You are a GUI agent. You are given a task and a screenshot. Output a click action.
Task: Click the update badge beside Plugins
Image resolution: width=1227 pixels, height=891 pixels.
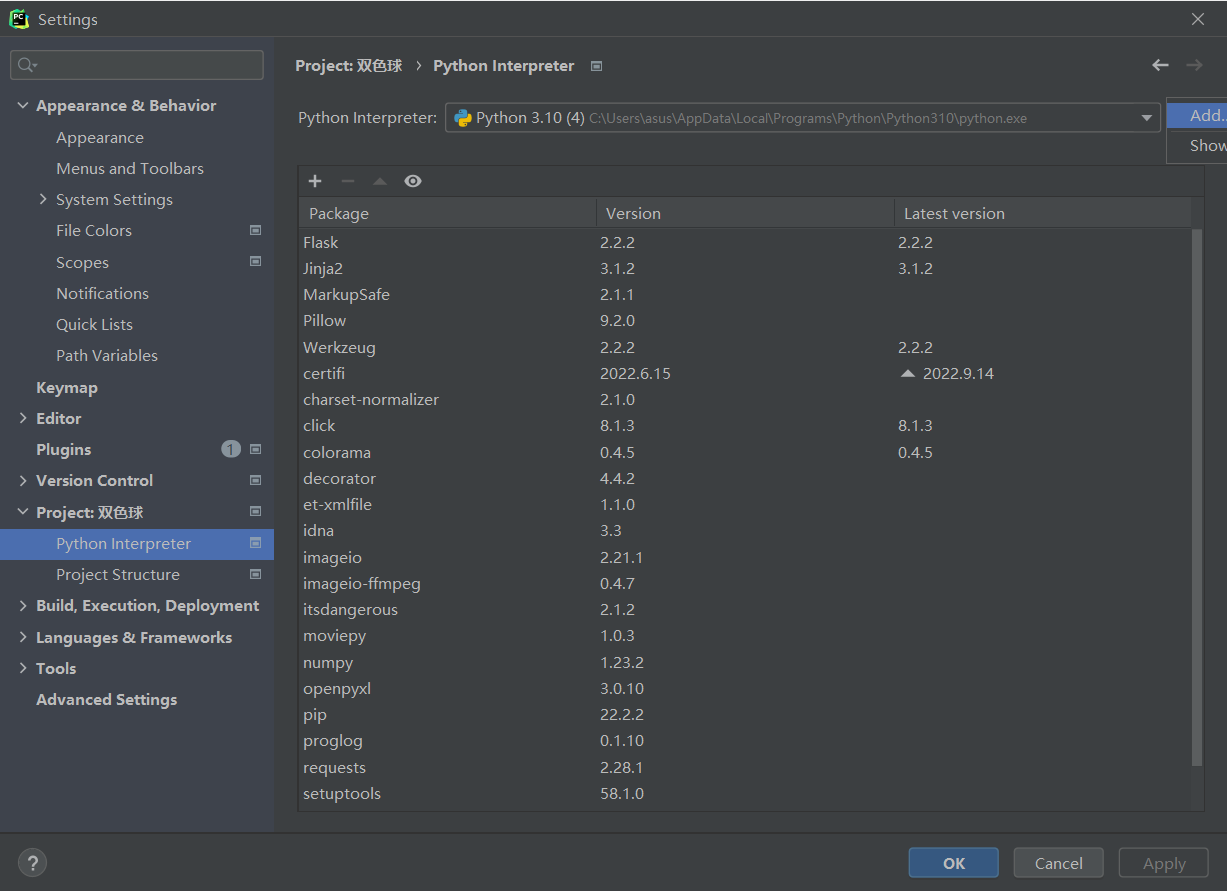tap(231, 449)
